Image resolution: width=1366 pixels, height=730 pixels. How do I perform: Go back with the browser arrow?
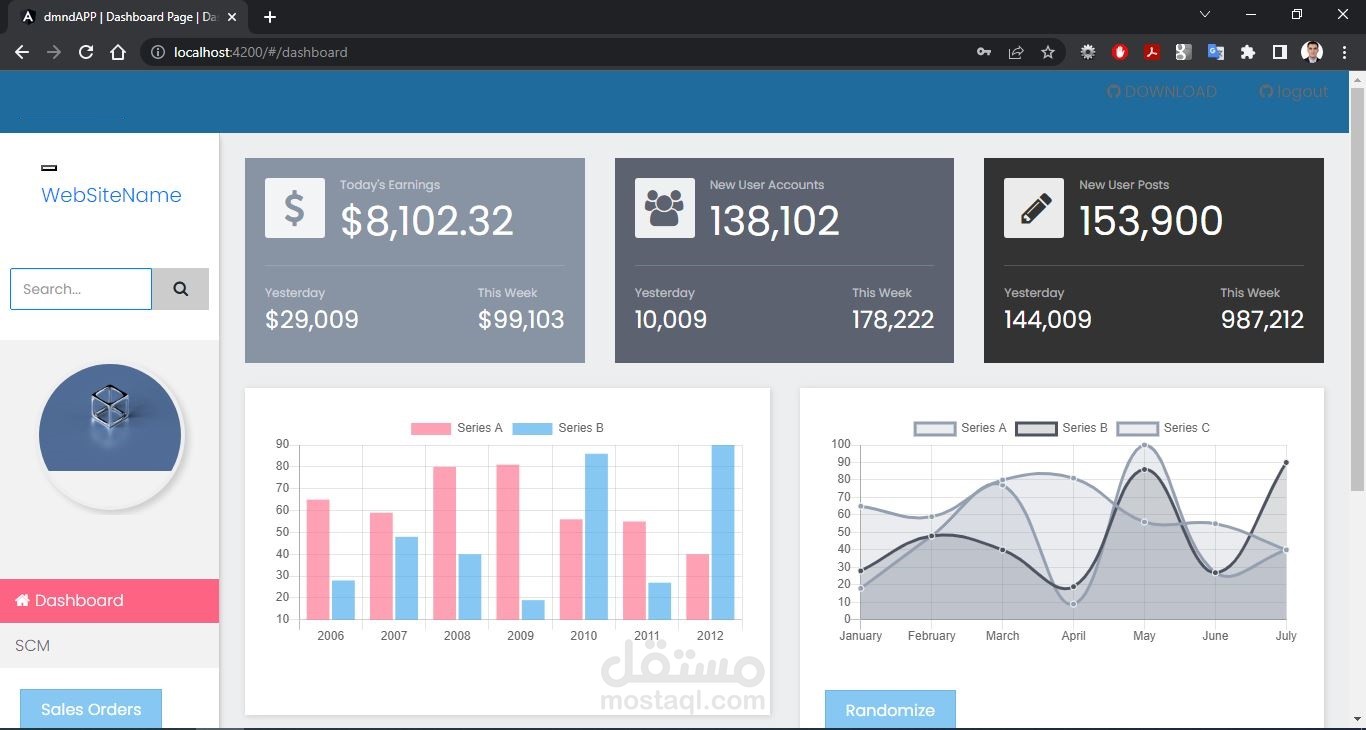coord(22,52)
